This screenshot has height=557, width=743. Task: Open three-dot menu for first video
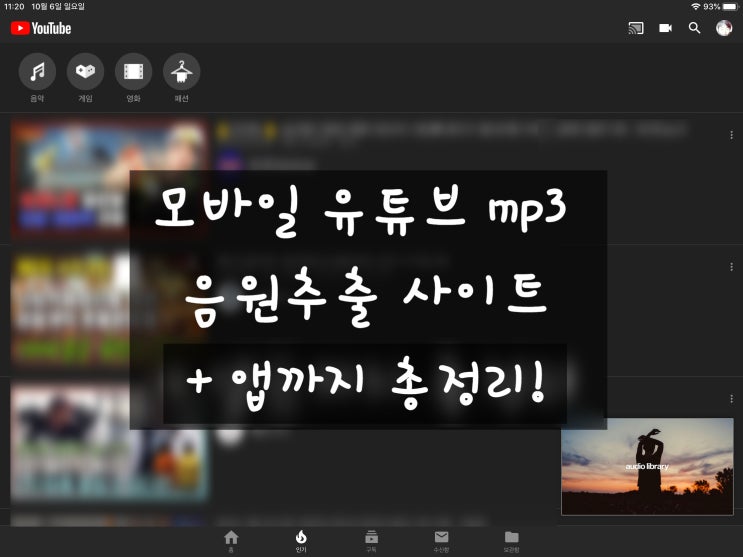click(x=732, y=134)
